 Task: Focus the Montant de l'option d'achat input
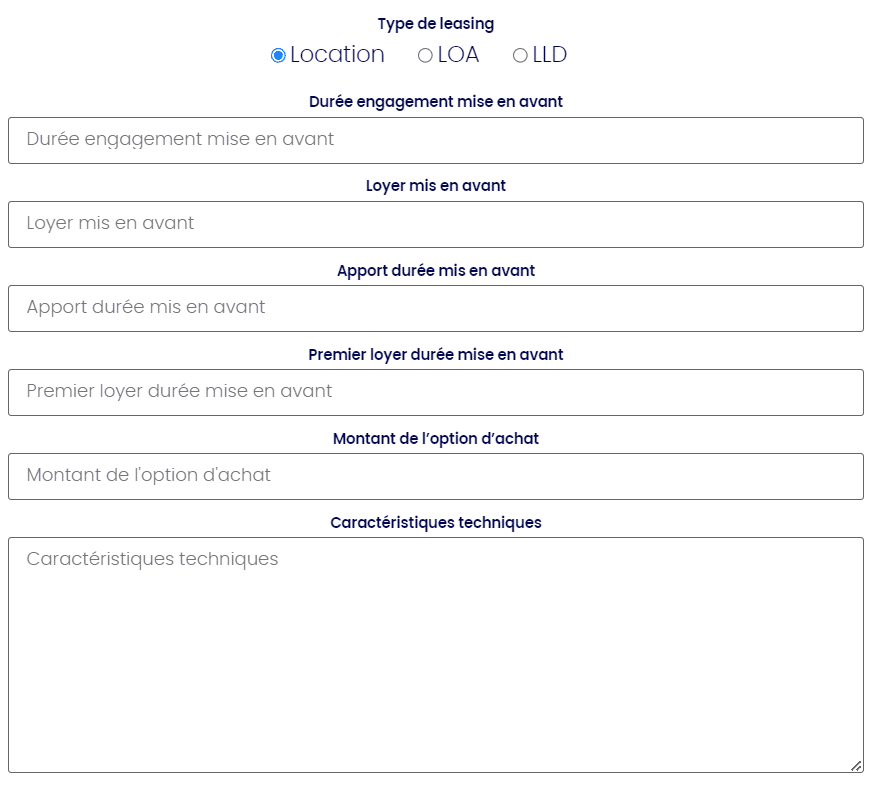point(436,476)
